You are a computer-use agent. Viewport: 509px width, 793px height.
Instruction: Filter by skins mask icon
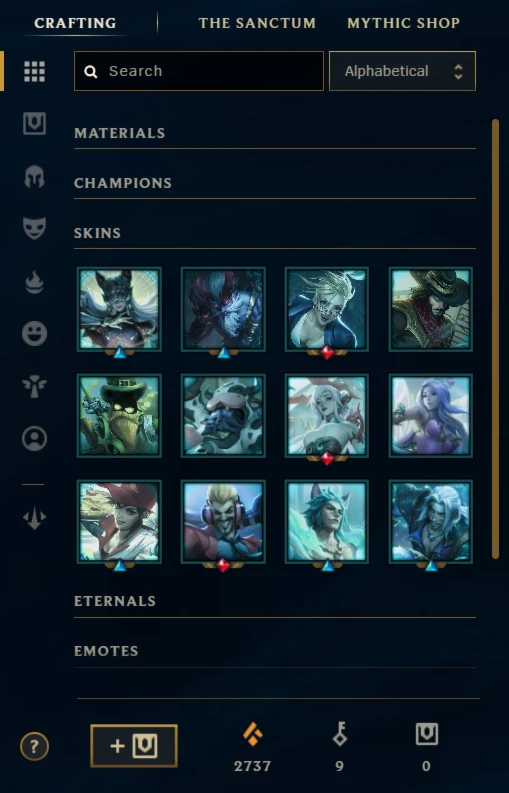point(34,228)
